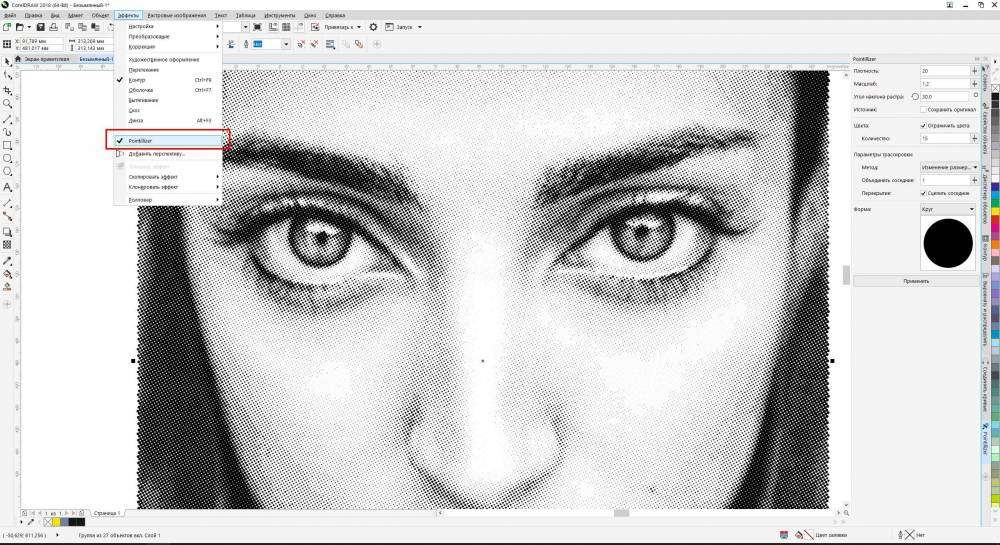
Task: Toggle the 'Ограничить цвета' checkbox
Action: [923, 125]
